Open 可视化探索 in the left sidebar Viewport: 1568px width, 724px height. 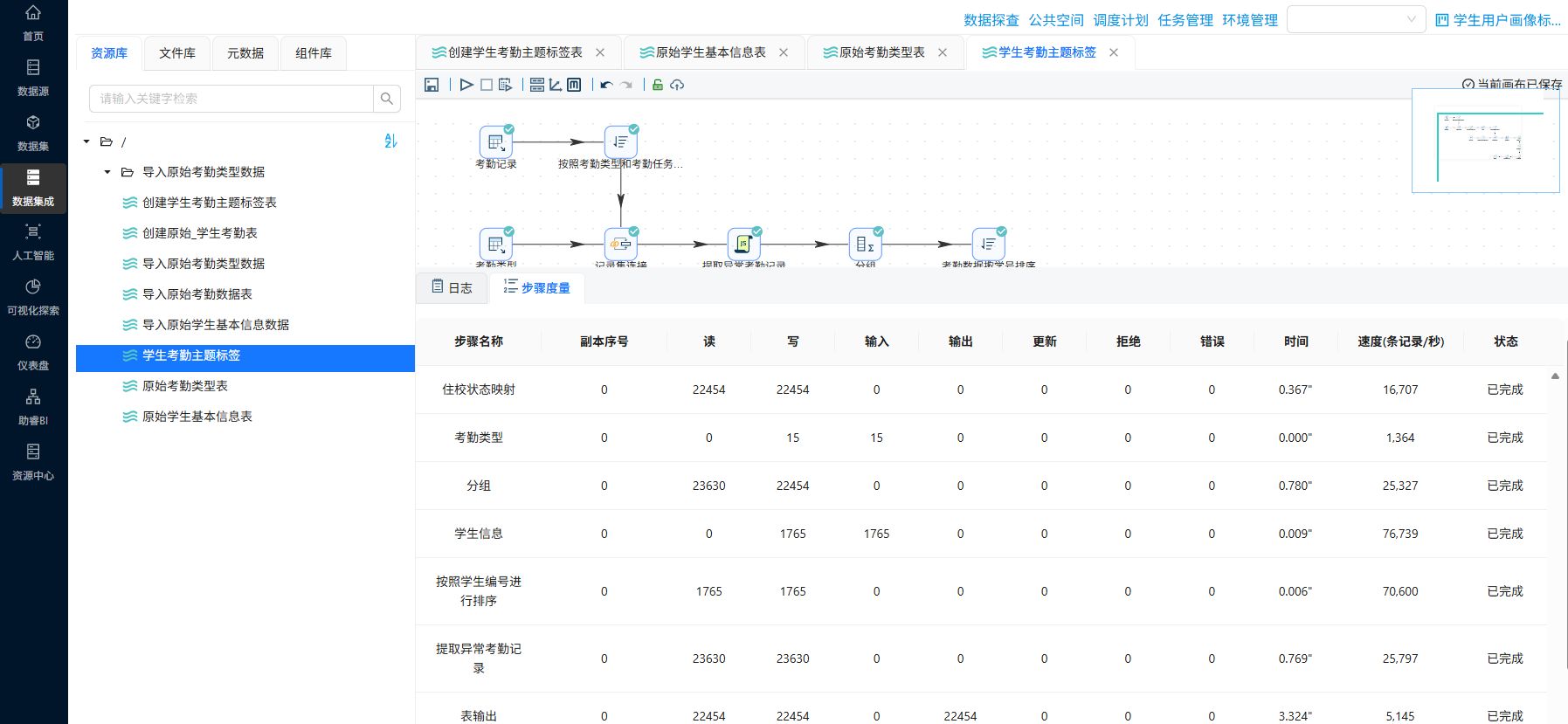coord(33,297)
